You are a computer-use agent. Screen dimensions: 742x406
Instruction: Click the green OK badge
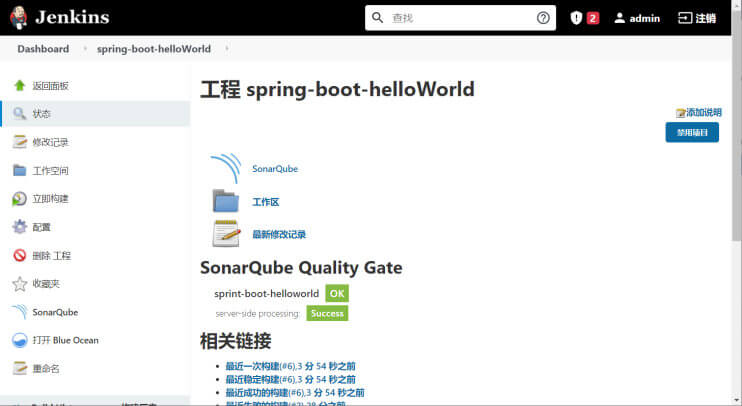pos(337,293)
